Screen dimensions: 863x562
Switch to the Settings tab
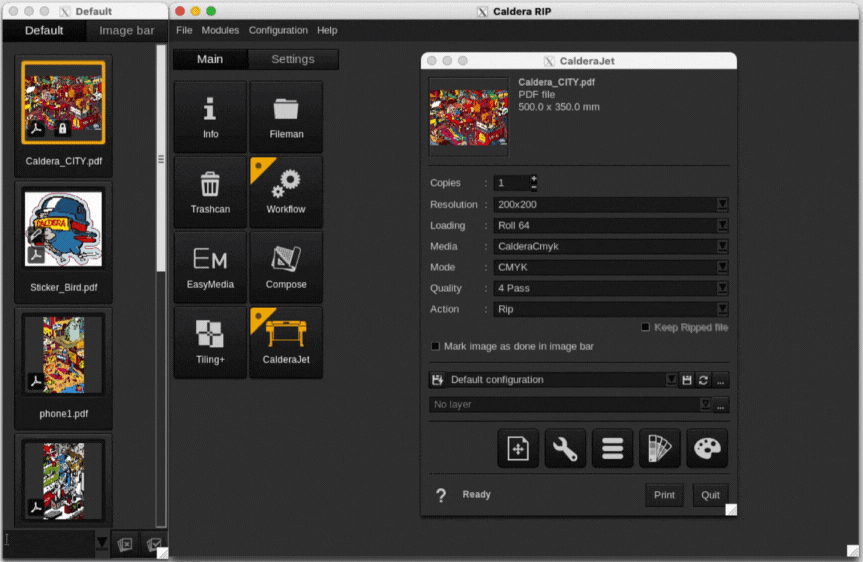293,59
